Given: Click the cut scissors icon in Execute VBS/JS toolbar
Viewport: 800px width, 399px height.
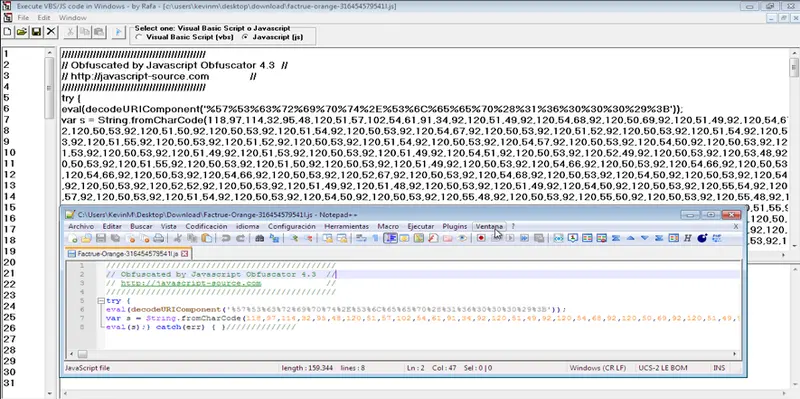Looking at the screenshot, I should click(70, 32).
